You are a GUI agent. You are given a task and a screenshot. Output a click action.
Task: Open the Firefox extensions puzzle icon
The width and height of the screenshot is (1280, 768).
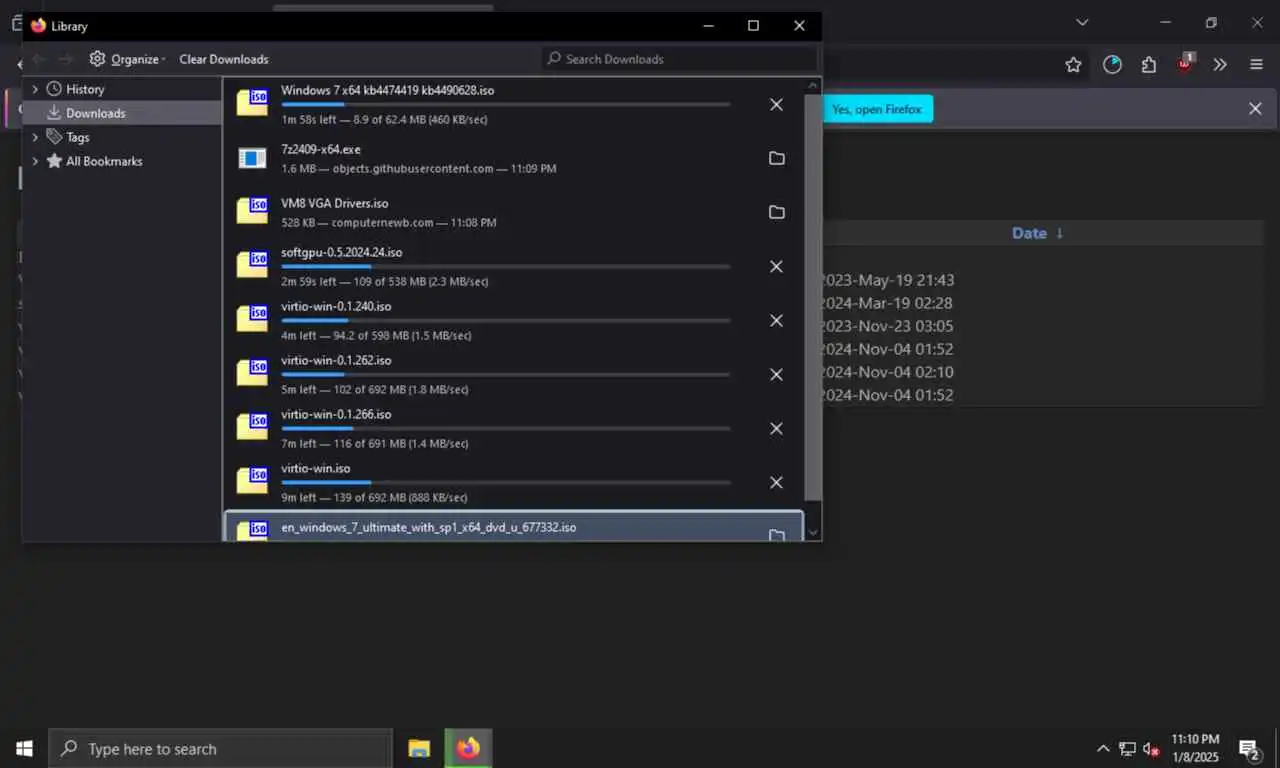click(x=1149, y=65)
